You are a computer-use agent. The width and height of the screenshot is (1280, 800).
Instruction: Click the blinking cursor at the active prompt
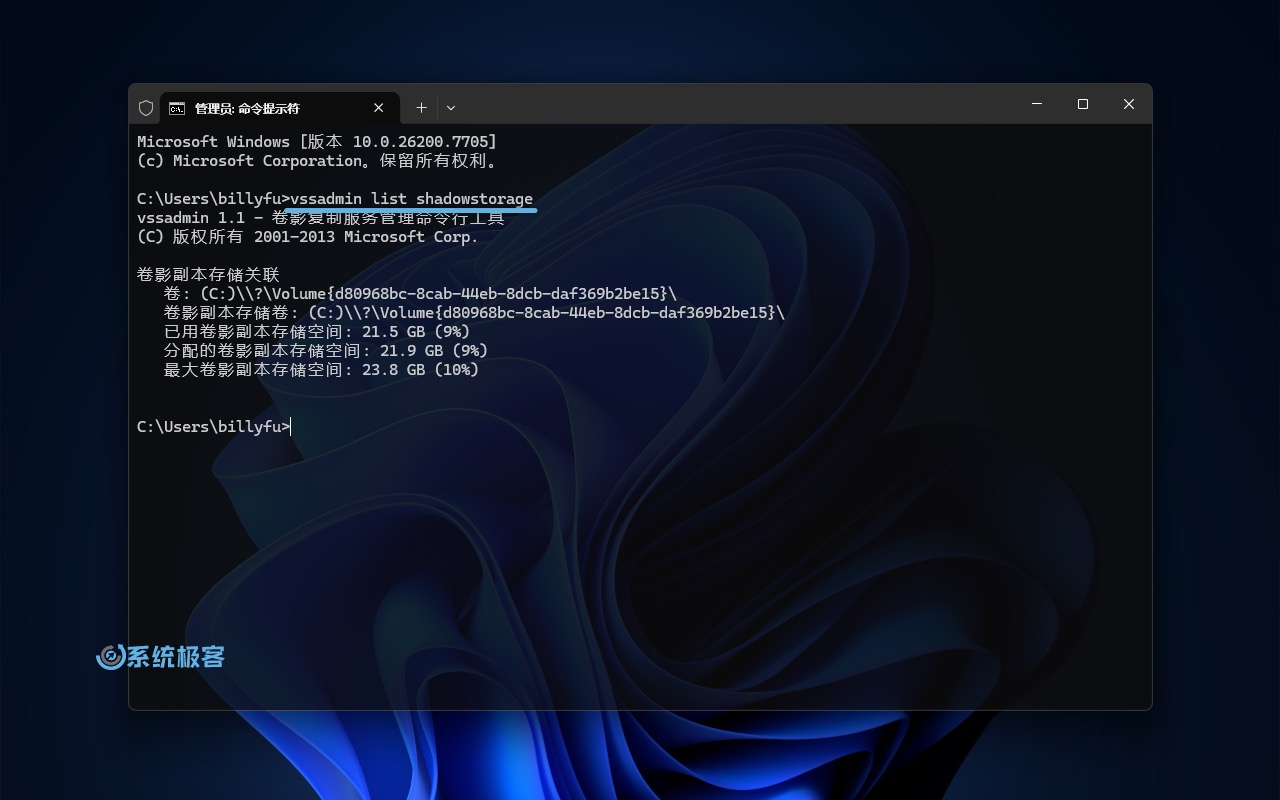(x=289, y=426)
